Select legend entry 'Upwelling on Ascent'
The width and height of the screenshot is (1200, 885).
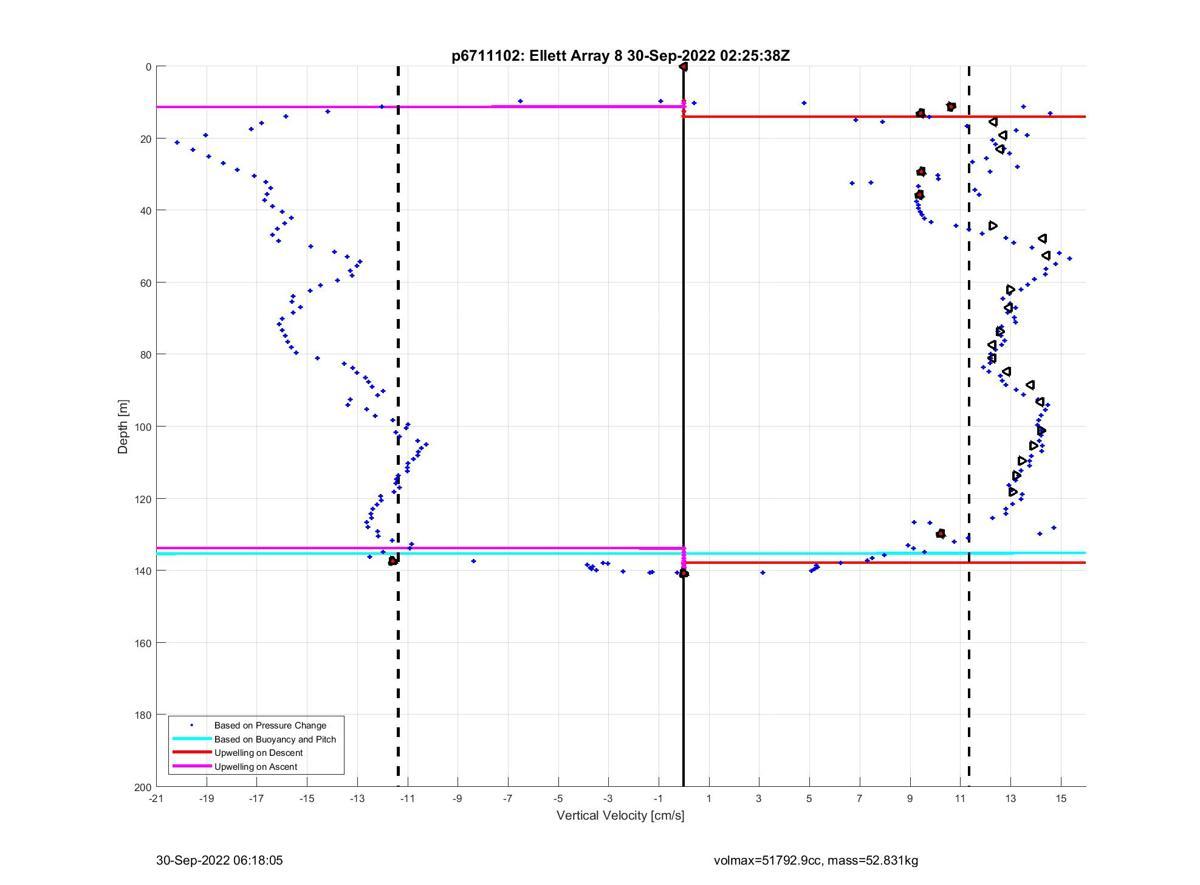(x=255, y=767)
